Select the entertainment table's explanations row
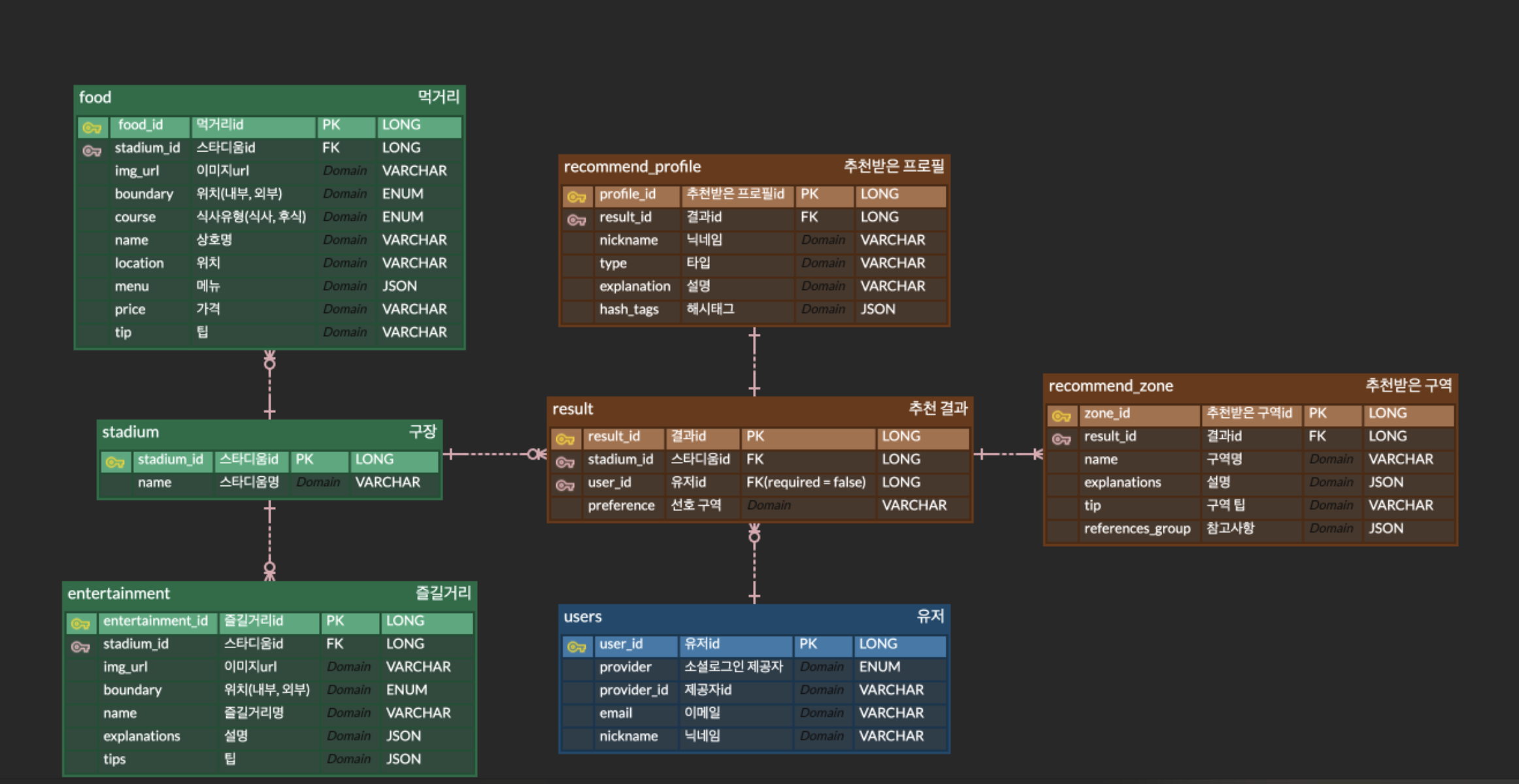1519x784 pixels. pos(142,736)
